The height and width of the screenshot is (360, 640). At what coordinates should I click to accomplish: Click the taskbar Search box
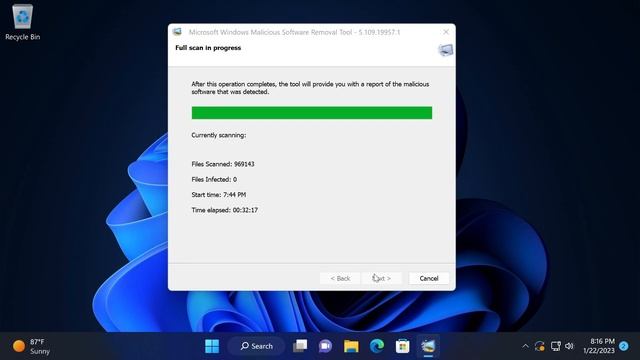pyautogui.click(x=256, y=346)
